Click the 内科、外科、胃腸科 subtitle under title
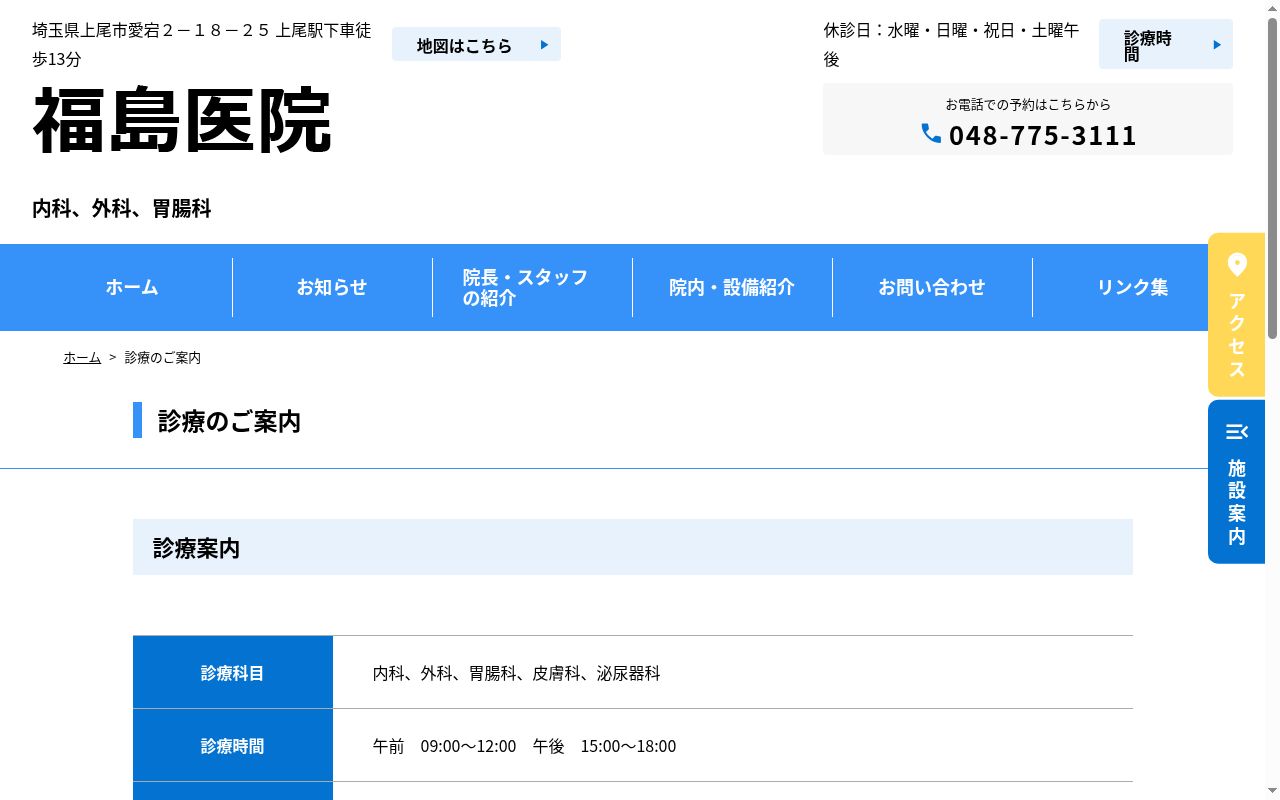 click(x=122, y=209)
